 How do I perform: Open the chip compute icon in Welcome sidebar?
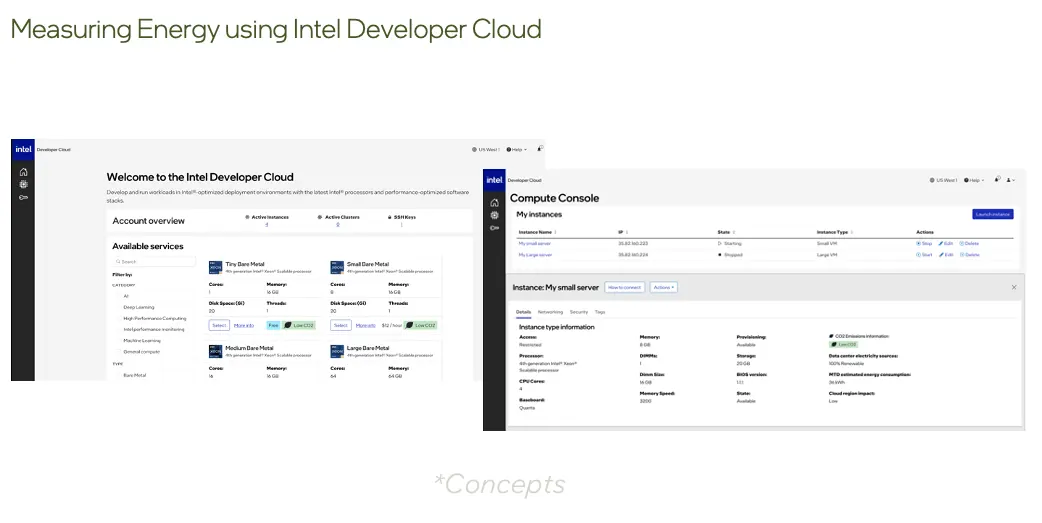(x=23, y=185)
